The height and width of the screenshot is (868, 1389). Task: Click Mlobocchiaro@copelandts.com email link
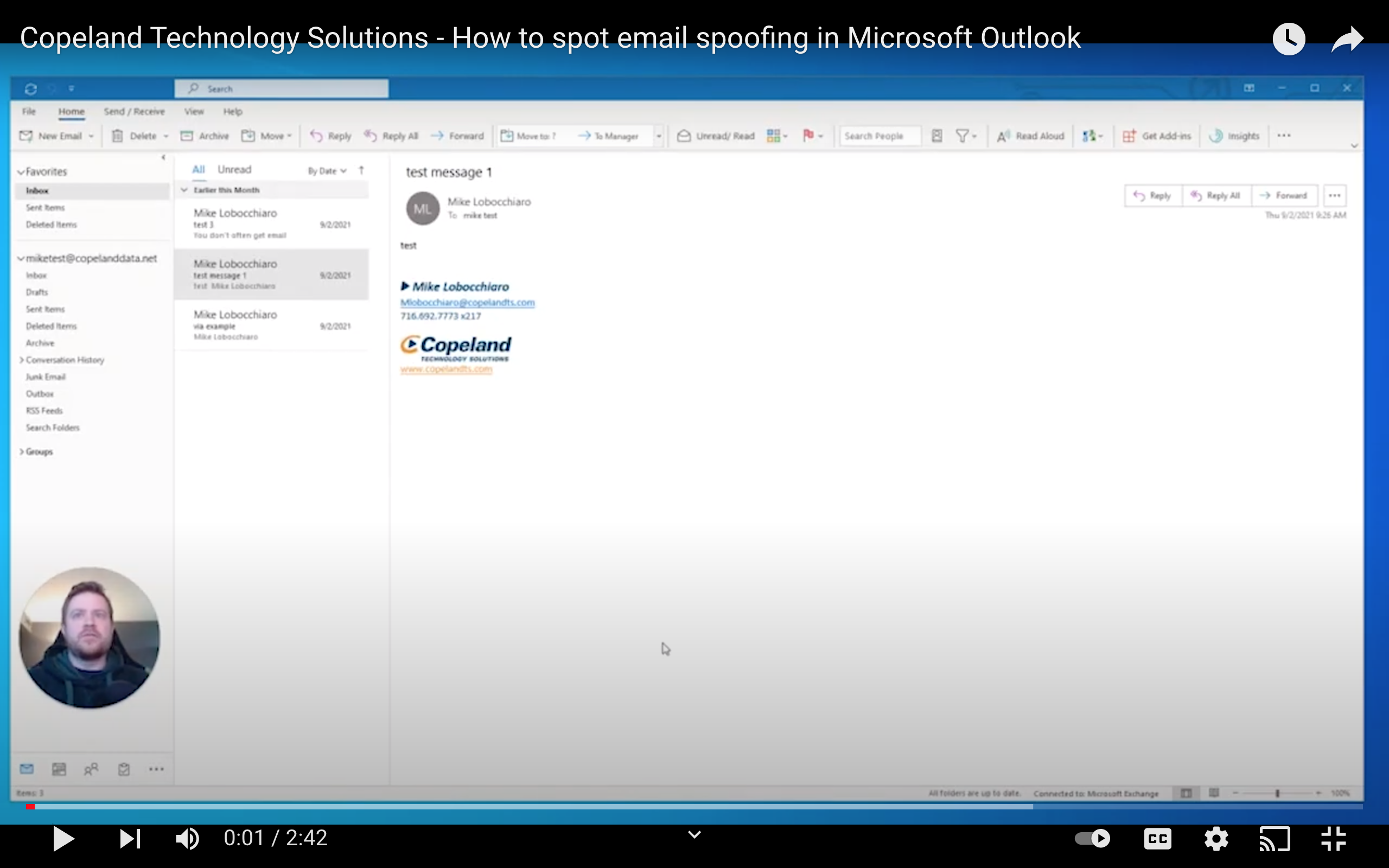click(467, 302)
